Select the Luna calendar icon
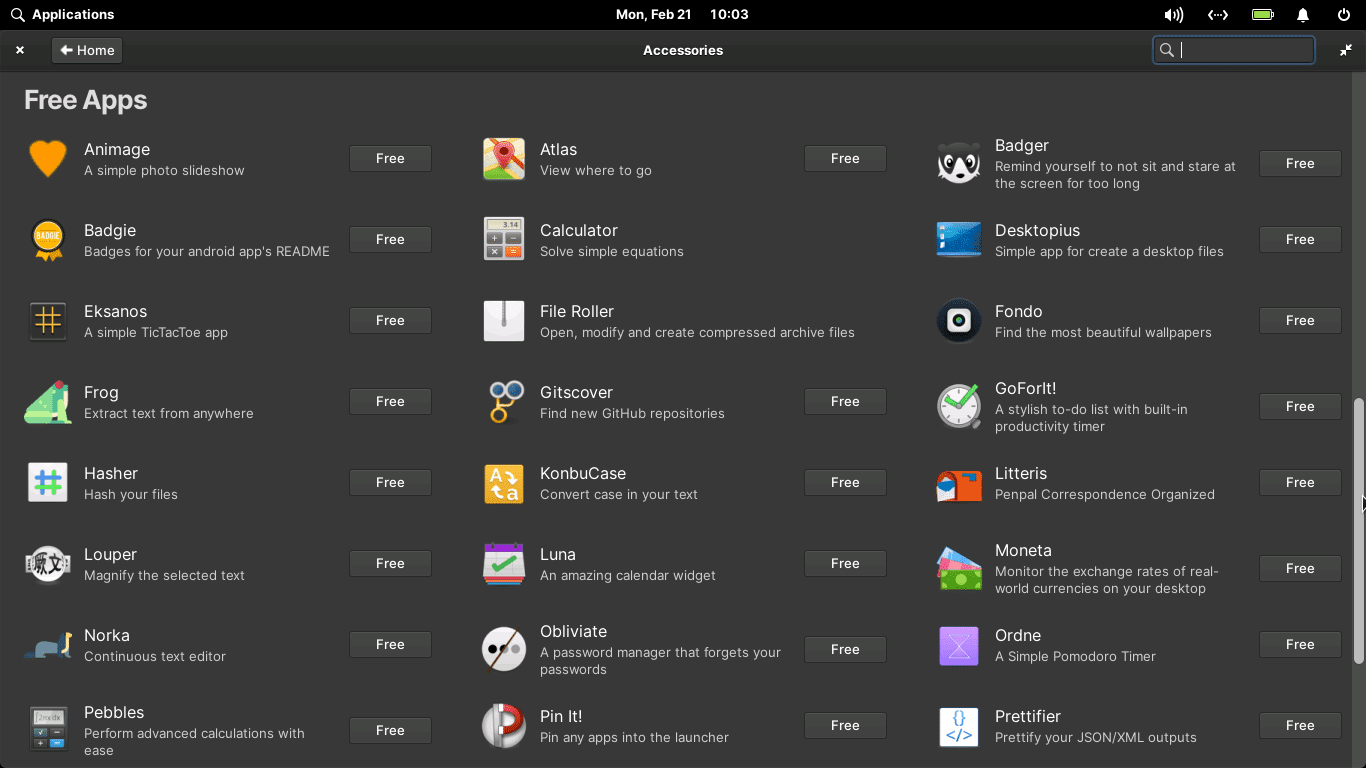The image size is (1366, 768). tap(503, 563)
